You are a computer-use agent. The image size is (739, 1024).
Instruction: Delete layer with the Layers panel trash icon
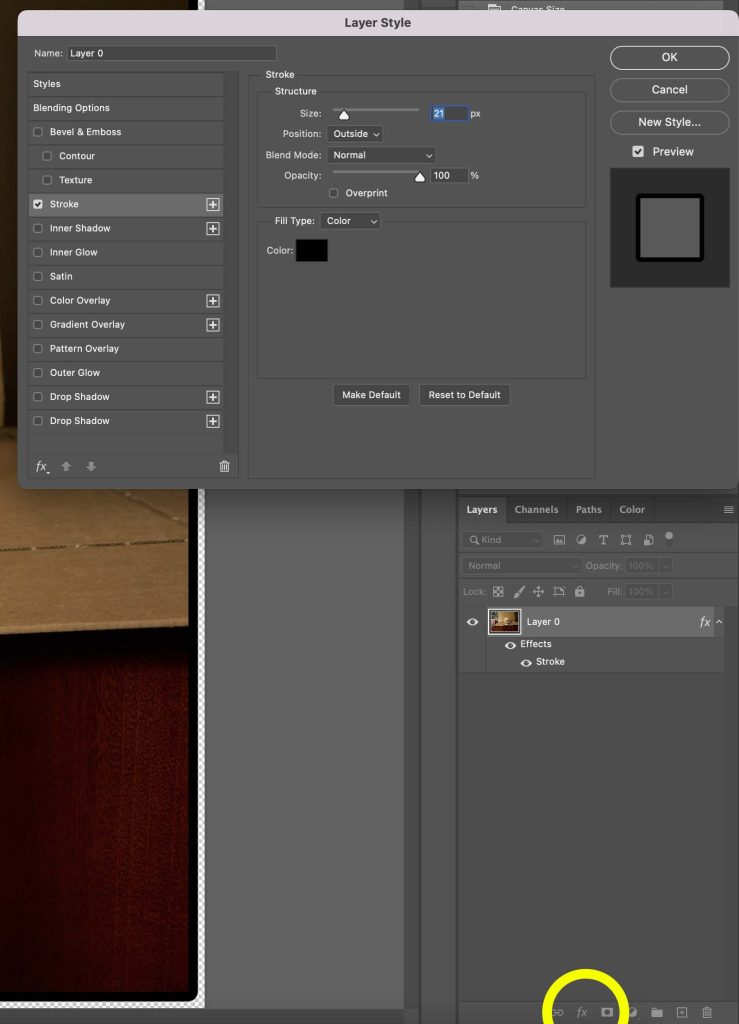click(707, 1013)
